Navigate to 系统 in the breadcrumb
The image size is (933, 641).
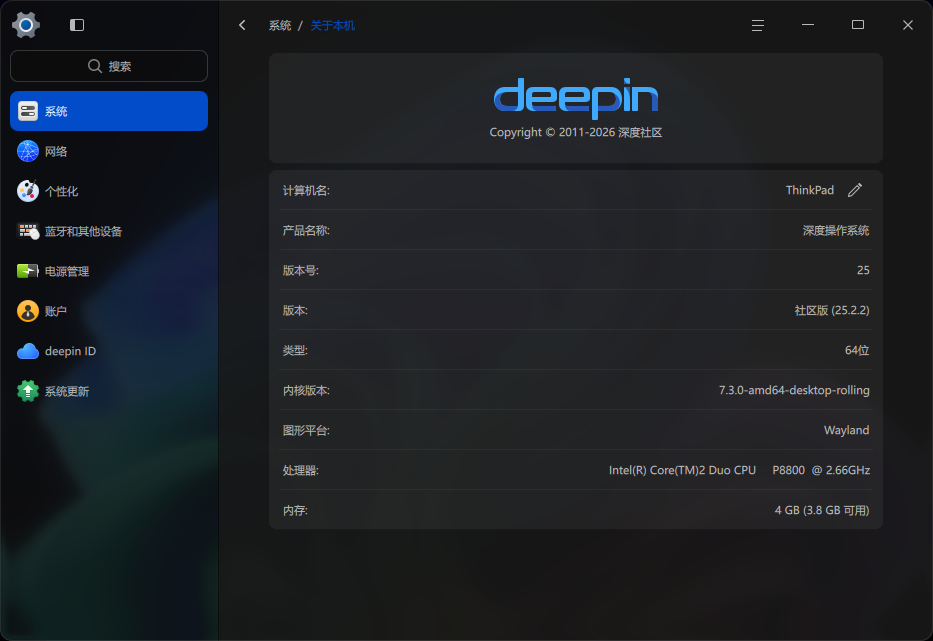pos(280,26)
